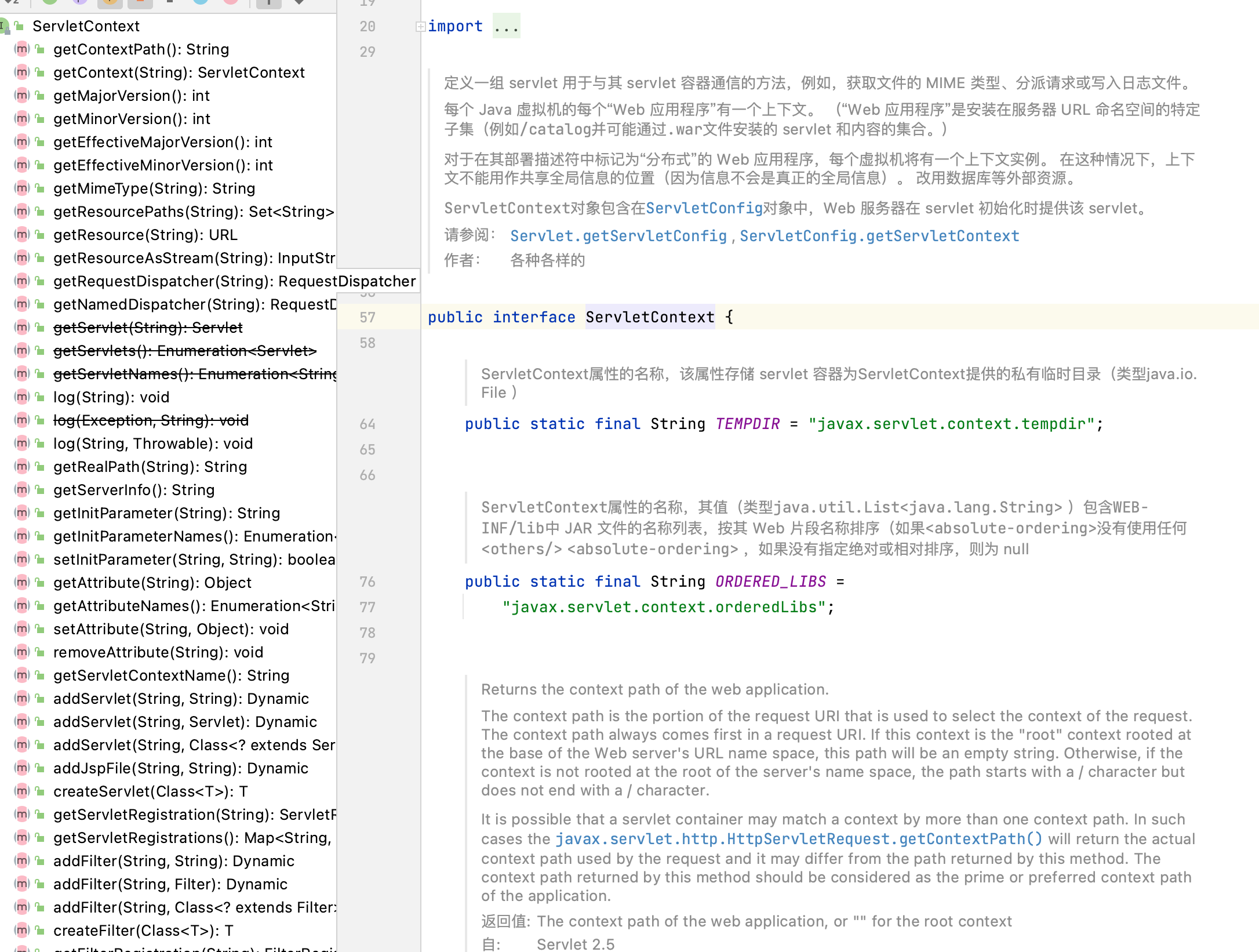Select the ServletContext root node in structure
Screen dimensions: 1259x952
pyautogui.click(x=86, y=26)
